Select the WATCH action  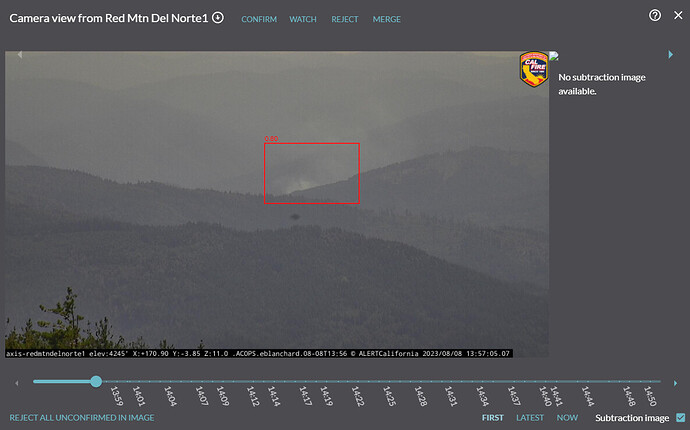tap(303, 19)
